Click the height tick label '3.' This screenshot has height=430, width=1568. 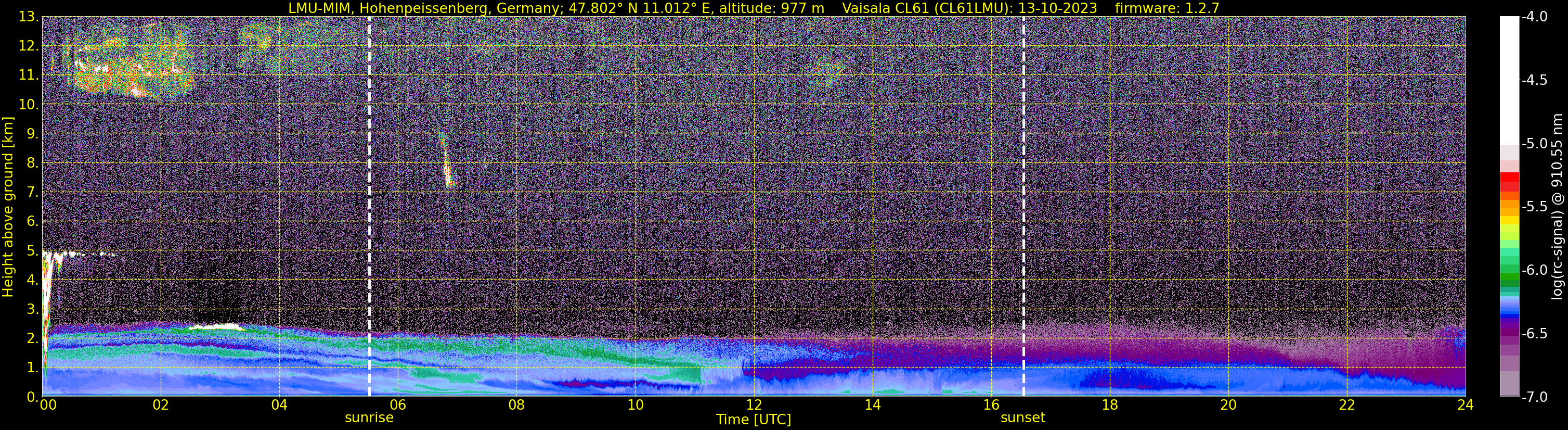coord(33,309)
